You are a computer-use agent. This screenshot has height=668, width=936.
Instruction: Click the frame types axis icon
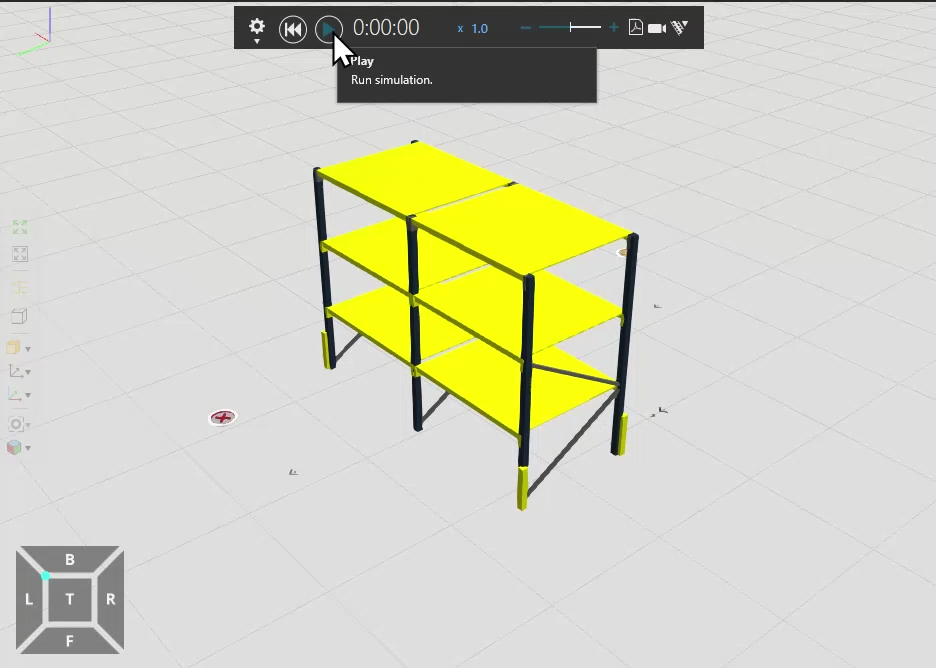click(x=15, y=371)
